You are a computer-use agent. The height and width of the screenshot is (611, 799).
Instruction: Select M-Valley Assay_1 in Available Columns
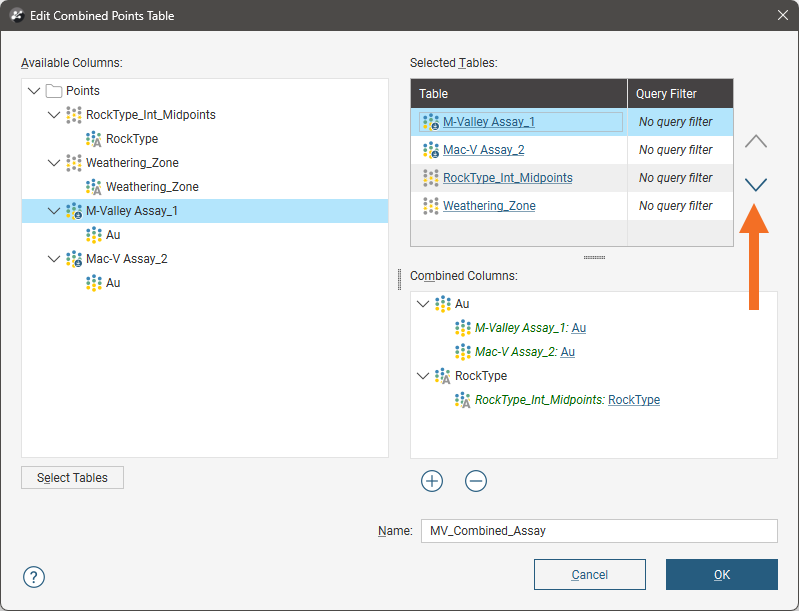pos(131,211)
